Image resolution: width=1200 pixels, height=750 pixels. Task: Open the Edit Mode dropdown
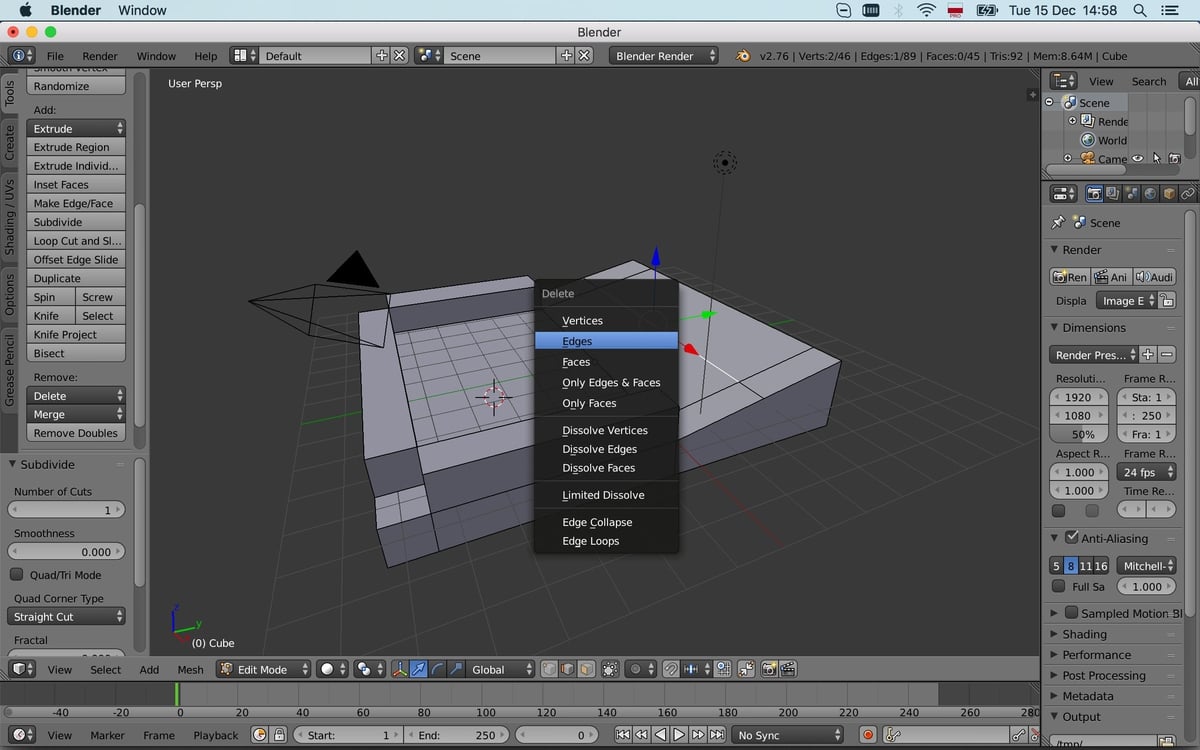pyautogui.click(x=264, y=670)
